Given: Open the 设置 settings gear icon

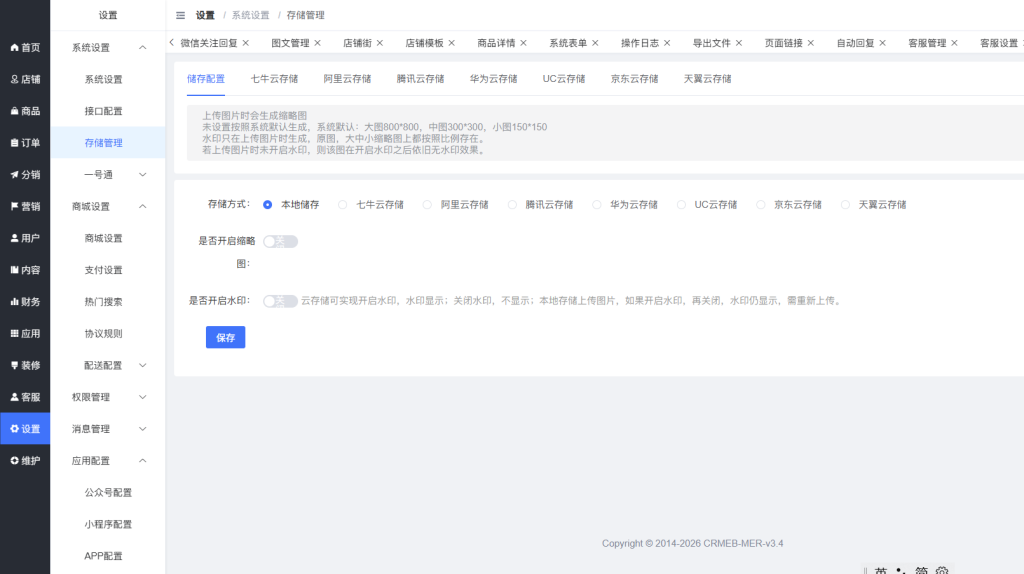Looking at the screenshot, I should [x=14, y=429].
